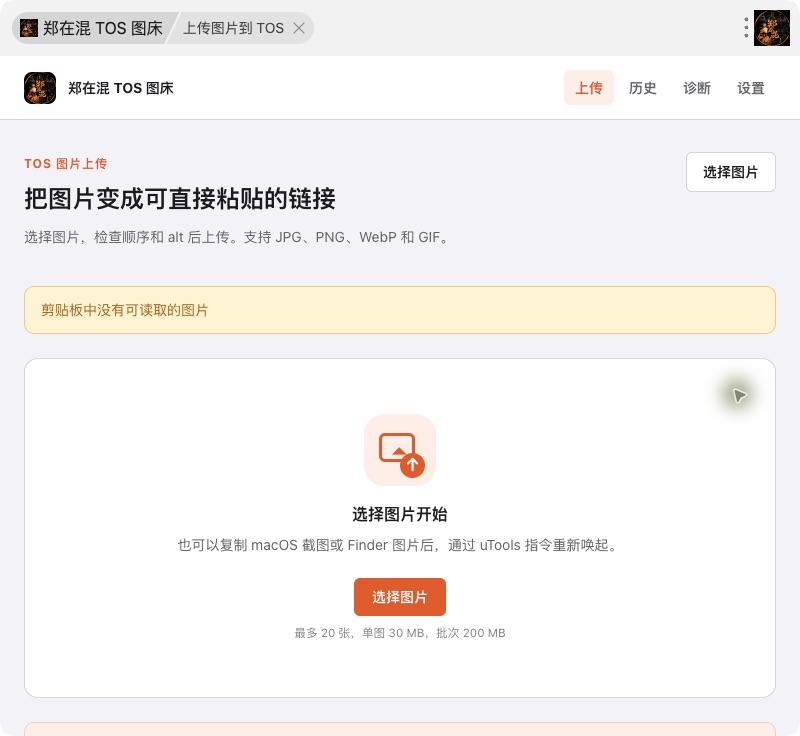
Task: Click the yellow clipboard warning banner
Action: (x=400, y=310)
